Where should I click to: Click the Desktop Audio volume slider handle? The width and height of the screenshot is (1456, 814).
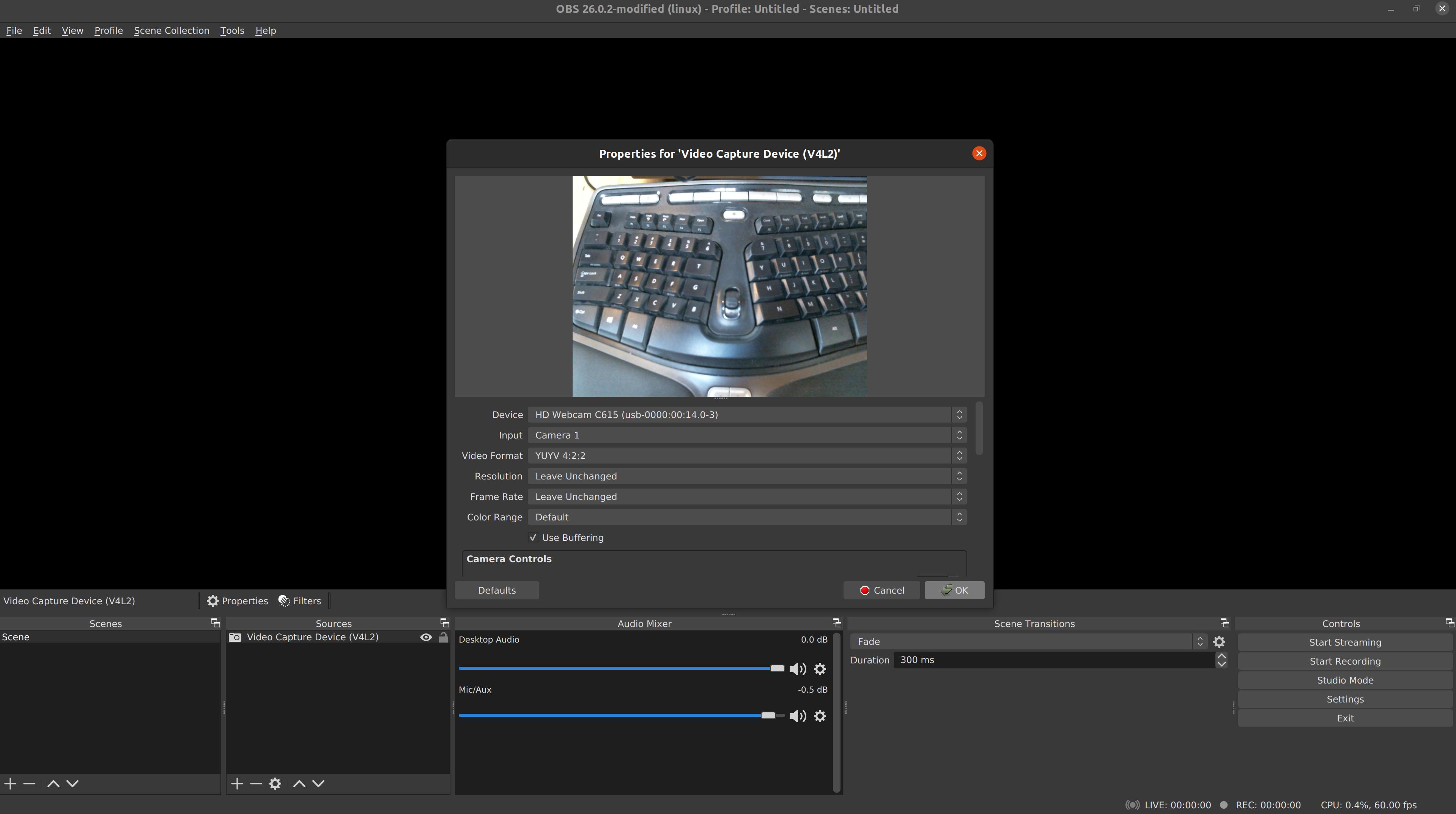777,669
